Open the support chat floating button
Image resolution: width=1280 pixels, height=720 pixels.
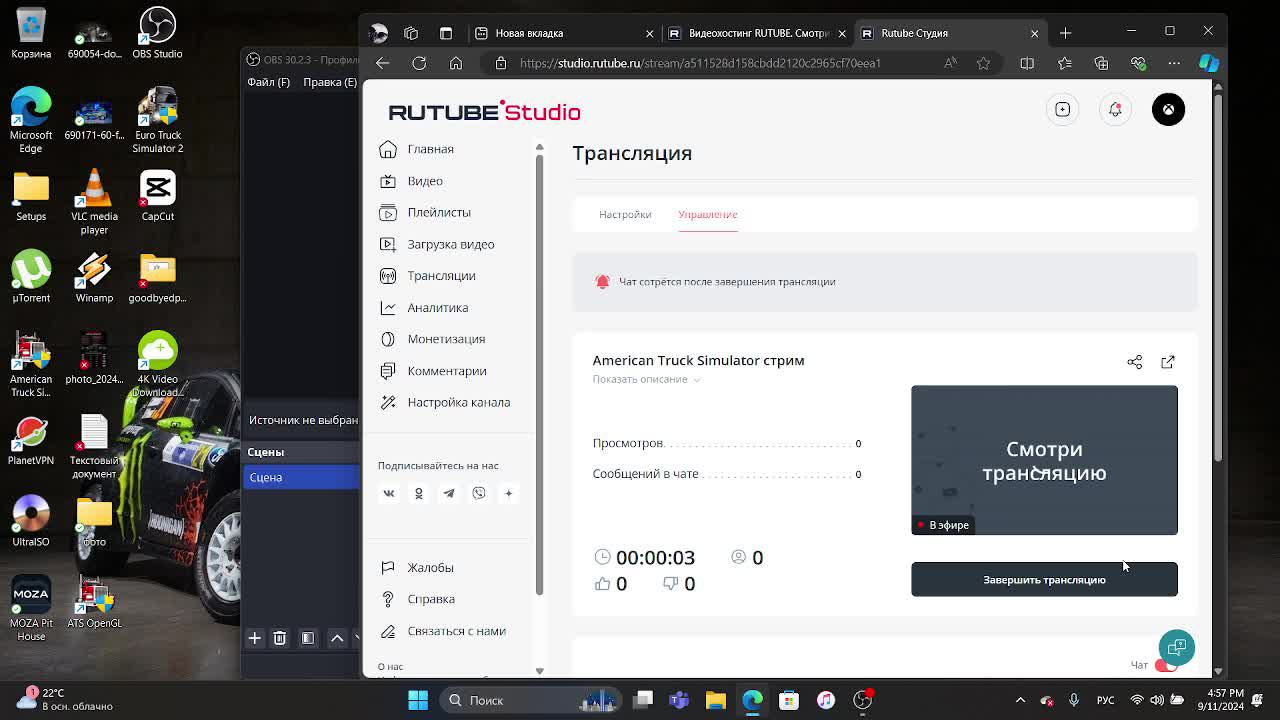(1177, 647)
